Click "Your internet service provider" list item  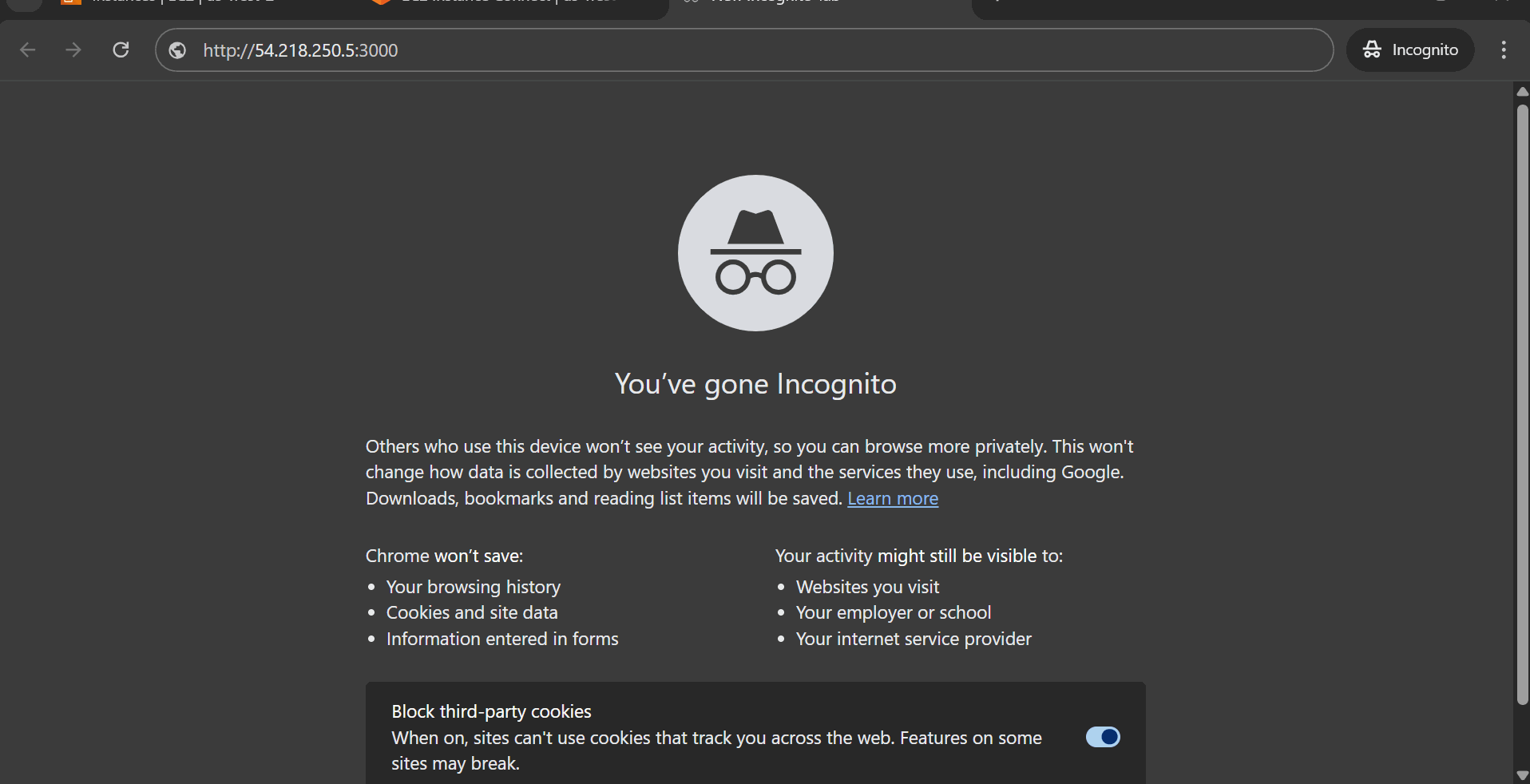914,639
